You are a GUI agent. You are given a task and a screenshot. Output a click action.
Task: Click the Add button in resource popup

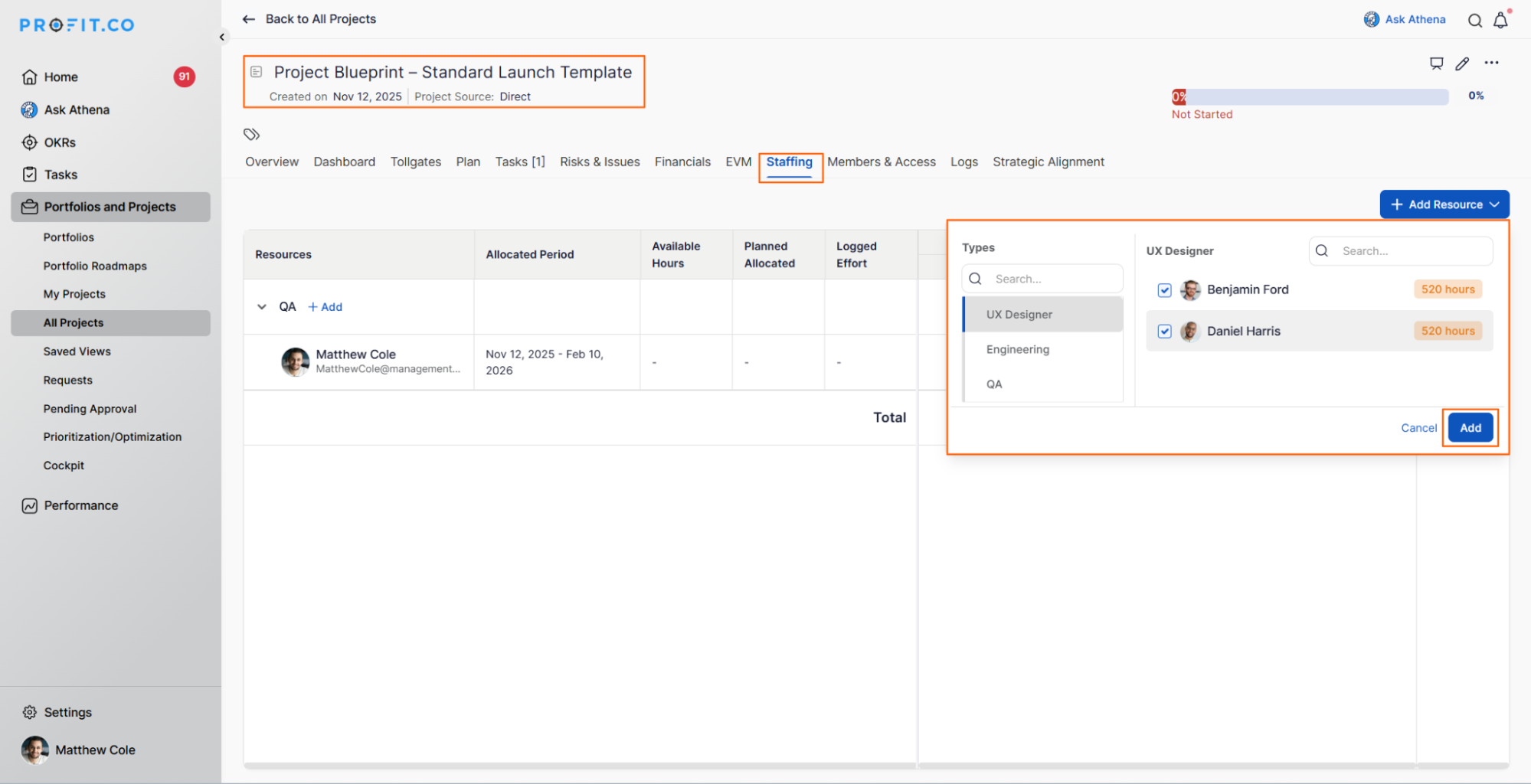(1470, 428)
